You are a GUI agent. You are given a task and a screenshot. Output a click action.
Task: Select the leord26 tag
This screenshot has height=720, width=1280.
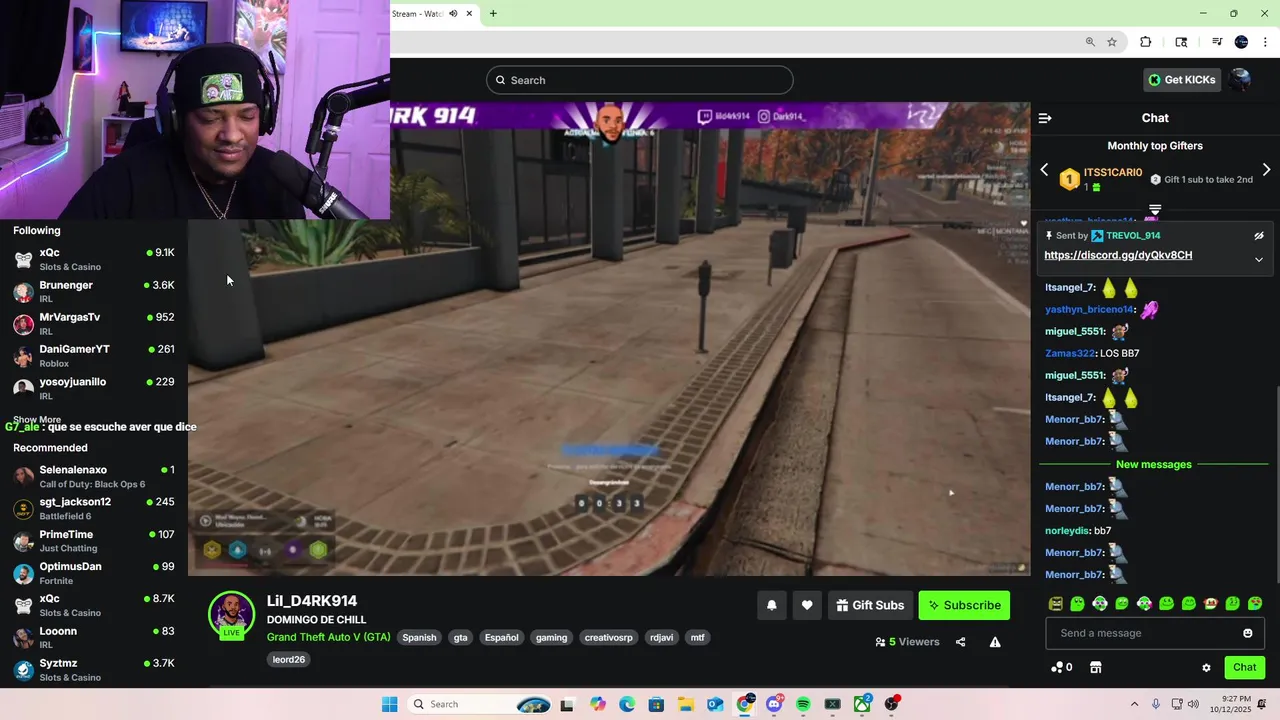click(289, 659)
